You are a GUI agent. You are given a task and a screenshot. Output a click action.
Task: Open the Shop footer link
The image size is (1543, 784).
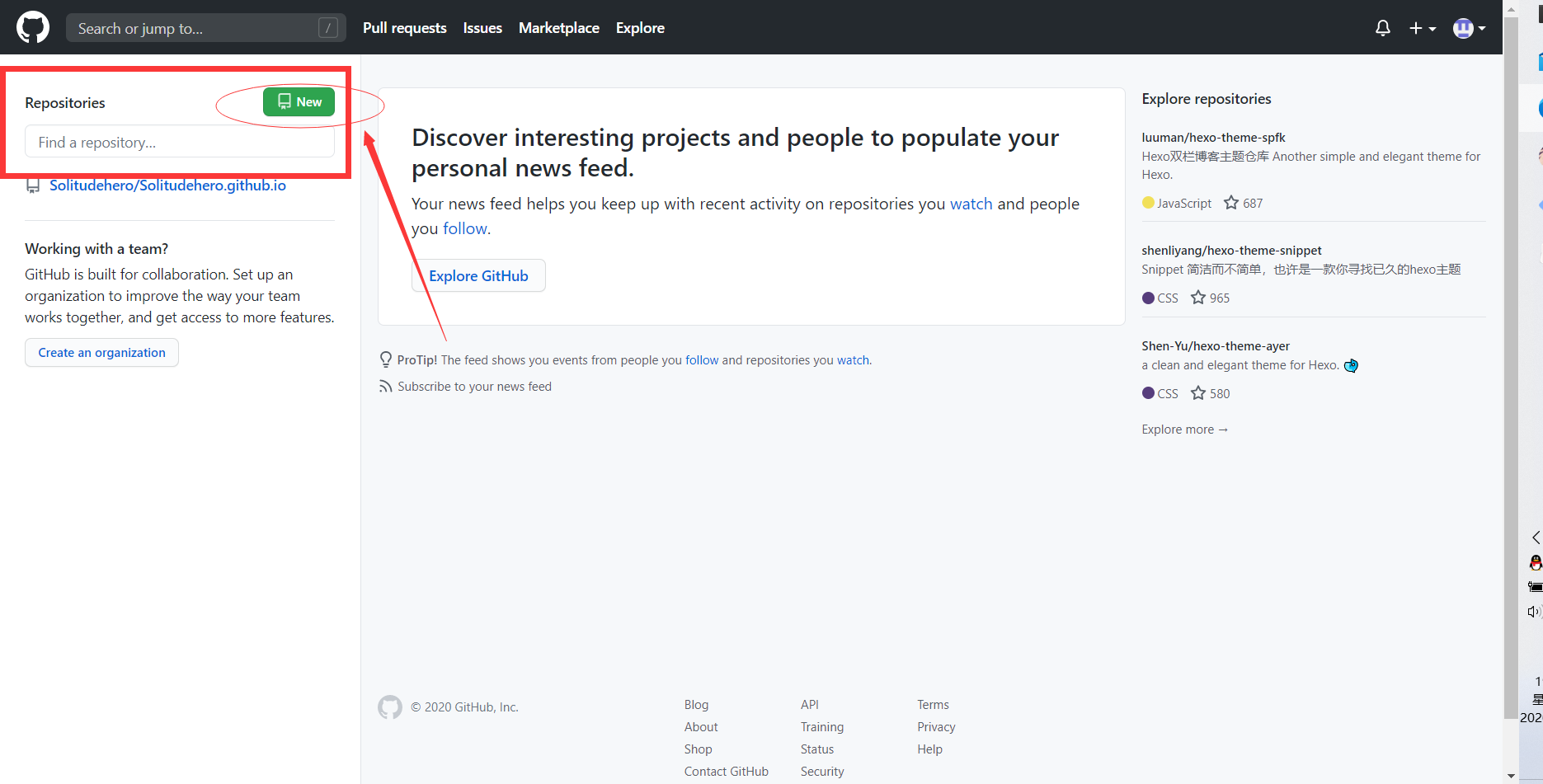point(698,749)
